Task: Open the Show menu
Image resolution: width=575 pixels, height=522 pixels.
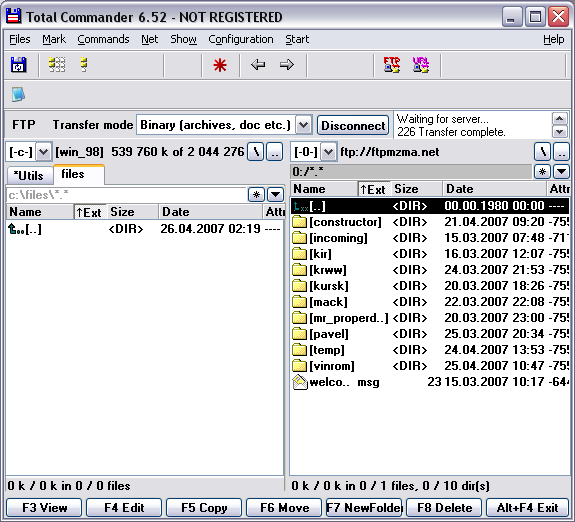Action: coord(183,39)
